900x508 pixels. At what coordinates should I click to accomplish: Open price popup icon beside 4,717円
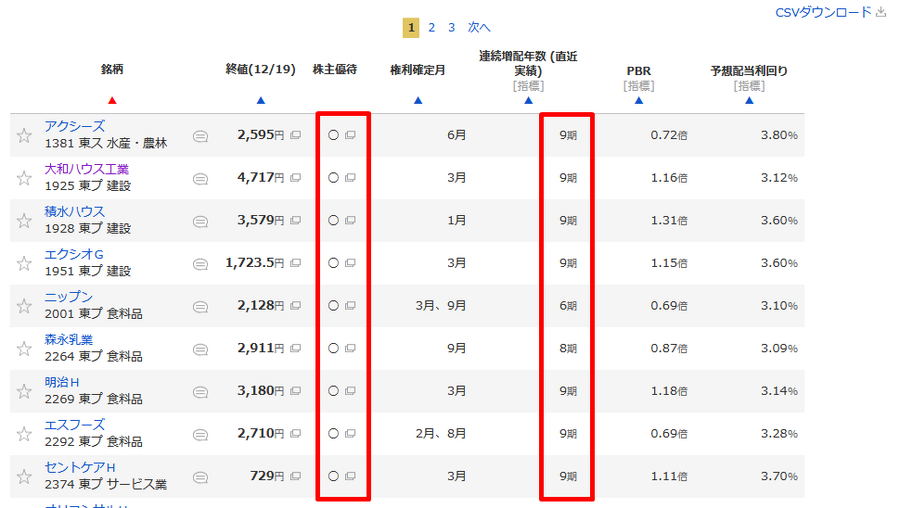pyautogui.click(x=296, y=178)
